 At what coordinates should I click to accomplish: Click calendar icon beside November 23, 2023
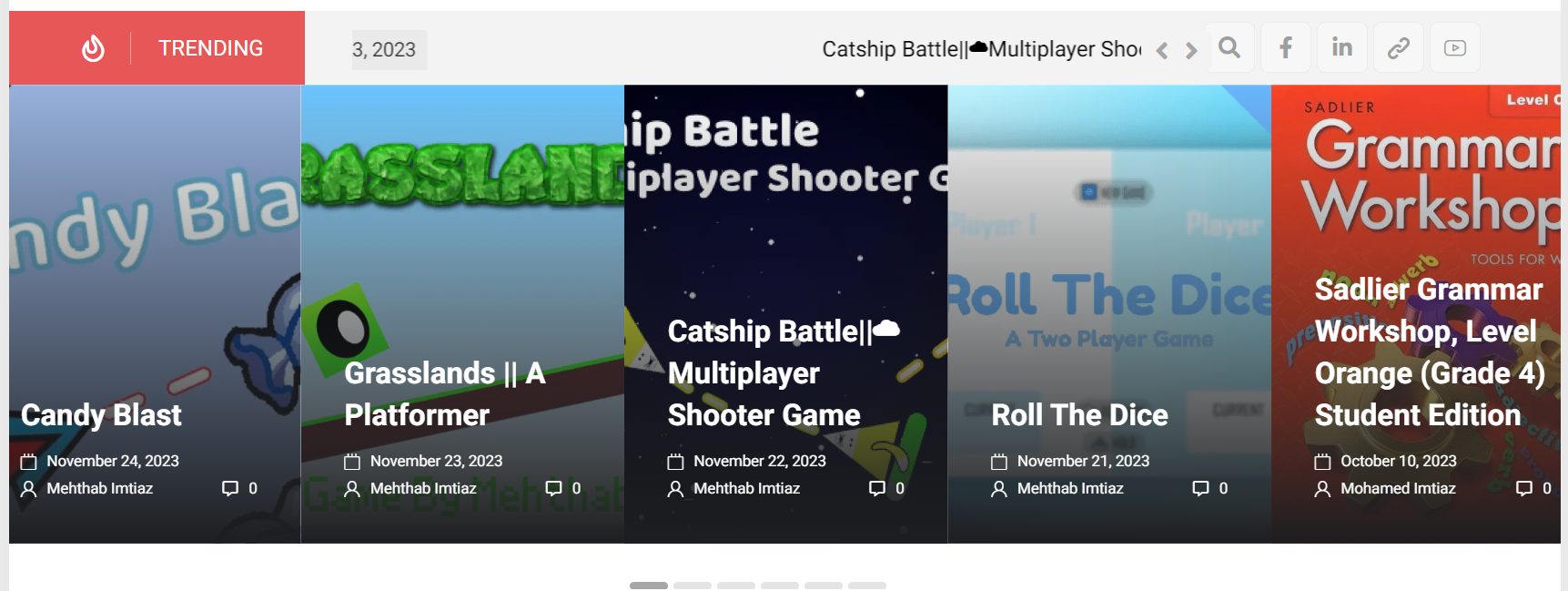click(x=352, y=462)
